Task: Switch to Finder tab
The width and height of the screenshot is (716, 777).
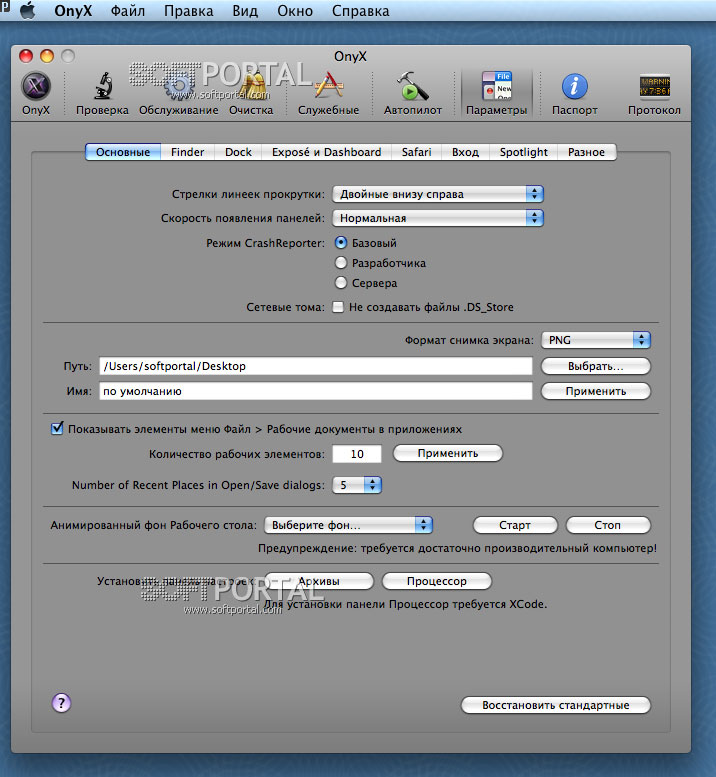Action: click(x=187, y=152)
